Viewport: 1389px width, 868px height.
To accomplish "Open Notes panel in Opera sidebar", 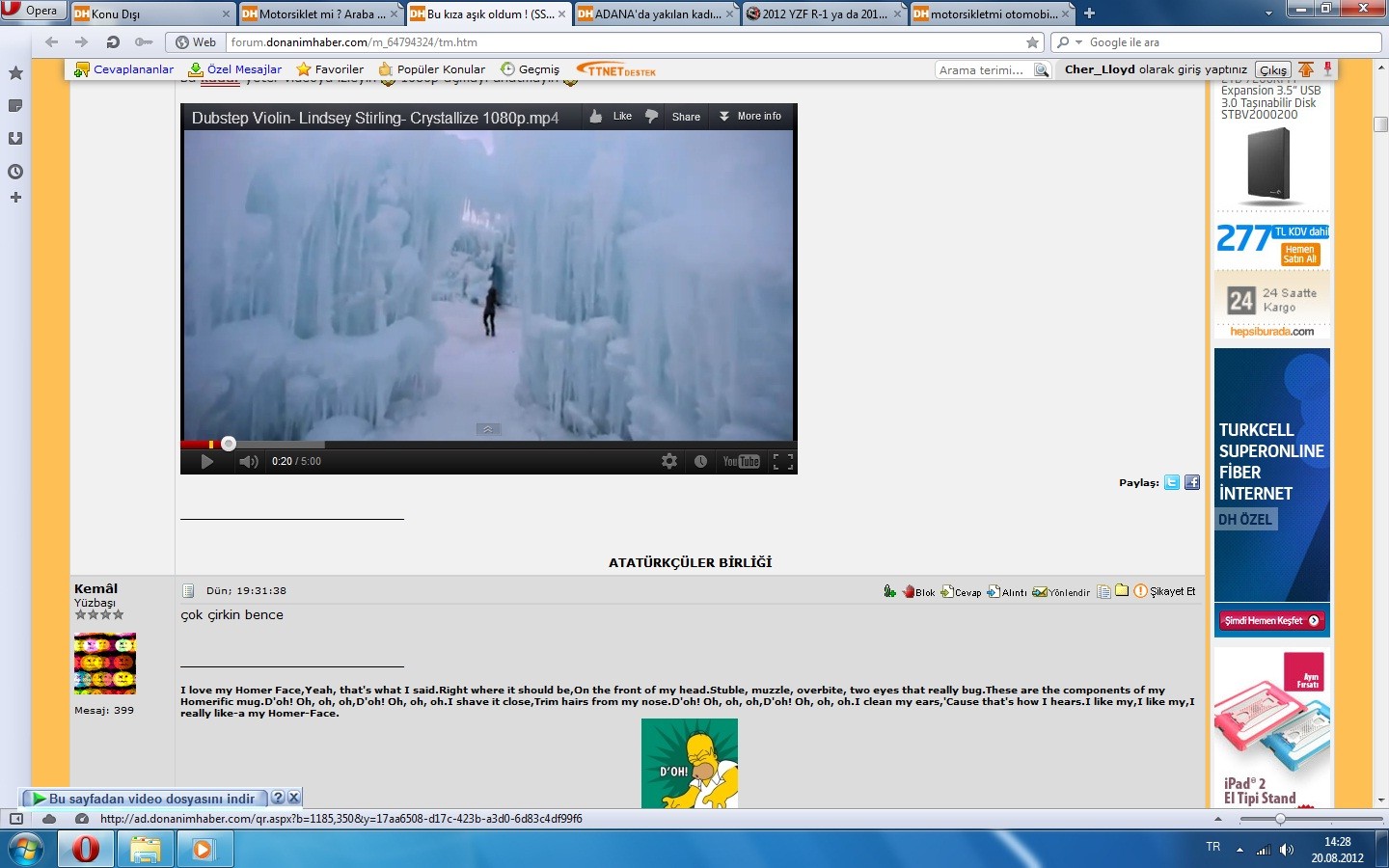I will coord(15,105).
